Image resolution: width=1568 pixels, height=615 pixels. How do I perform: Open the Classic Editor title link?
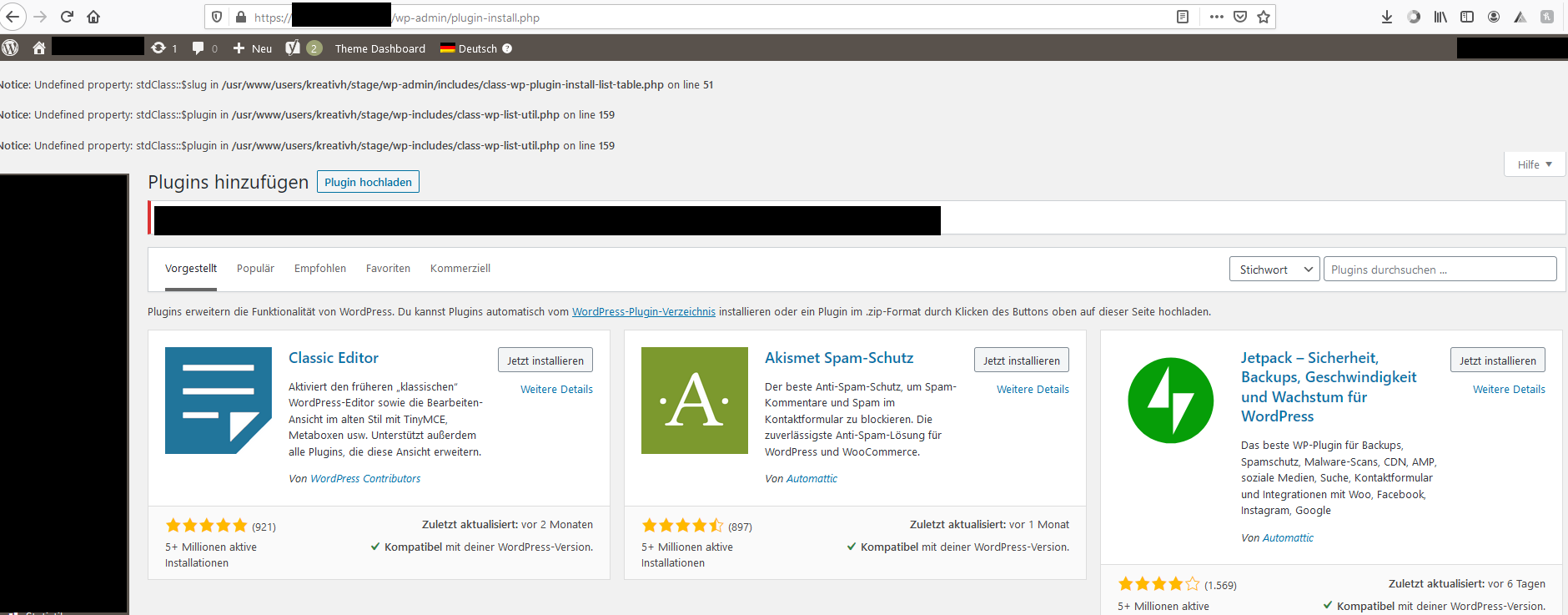(334, 358)
